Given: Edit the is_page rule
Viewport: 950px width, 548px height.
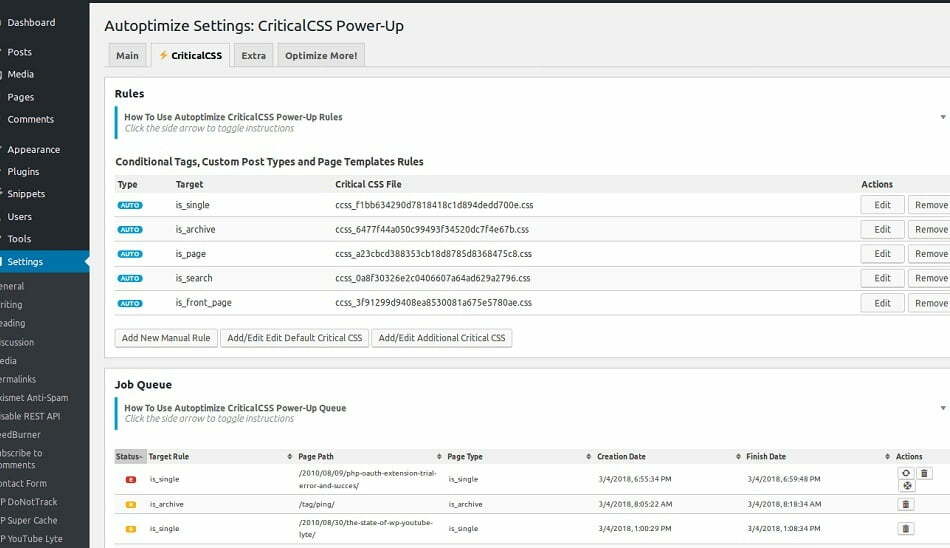Looking at the screenshot, I should [x=882, y=253].
